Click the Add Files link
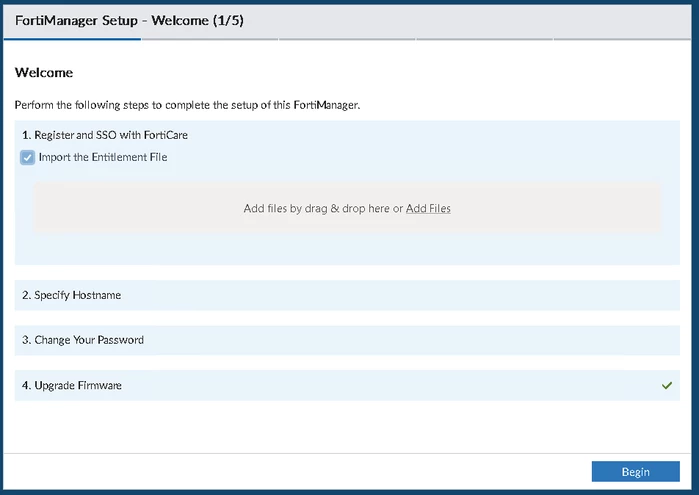Viewport: 699px width, 495px height. pos(428,208)
